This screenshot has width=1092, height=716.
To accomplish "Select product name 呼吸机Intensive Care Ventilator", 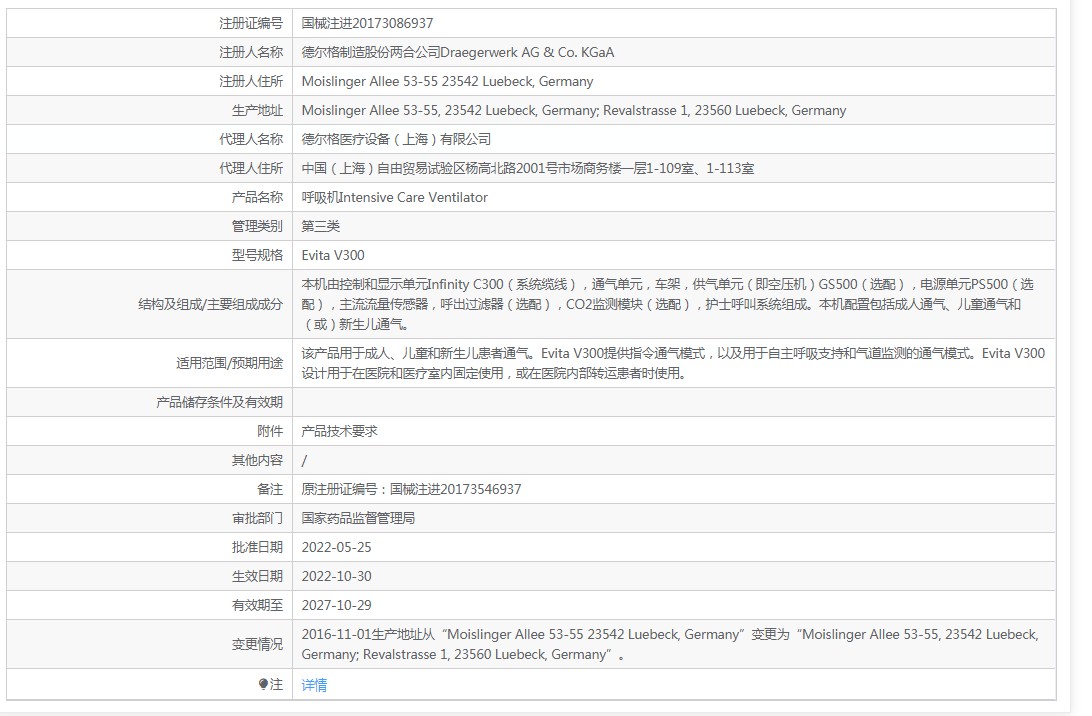I will point(394,197).
